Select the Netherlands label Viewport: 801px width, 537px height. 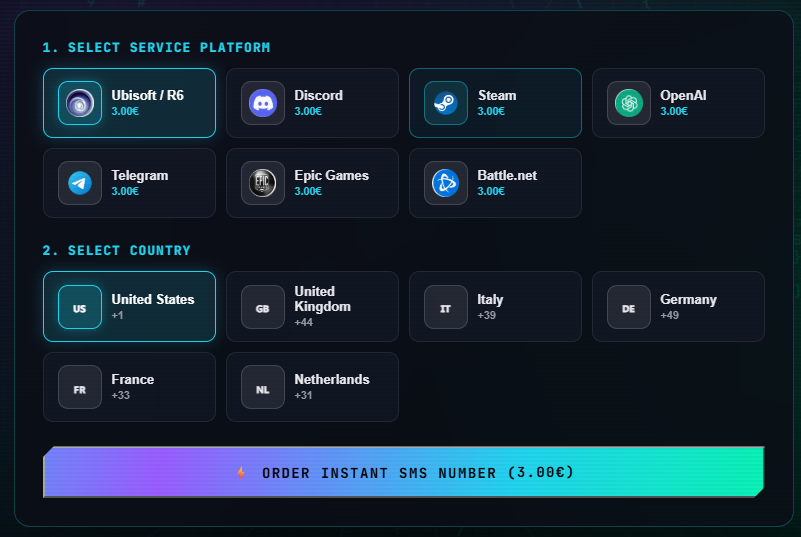click(x=332, y=380)
